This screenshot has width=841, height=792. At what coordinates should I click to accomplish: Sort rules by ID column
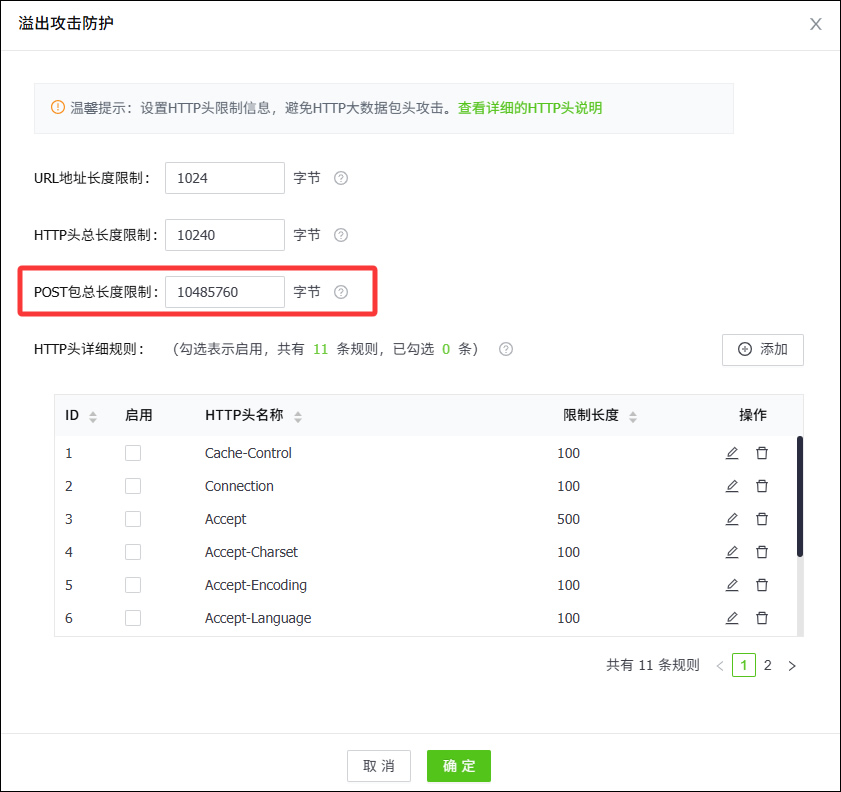pos(93,417)
